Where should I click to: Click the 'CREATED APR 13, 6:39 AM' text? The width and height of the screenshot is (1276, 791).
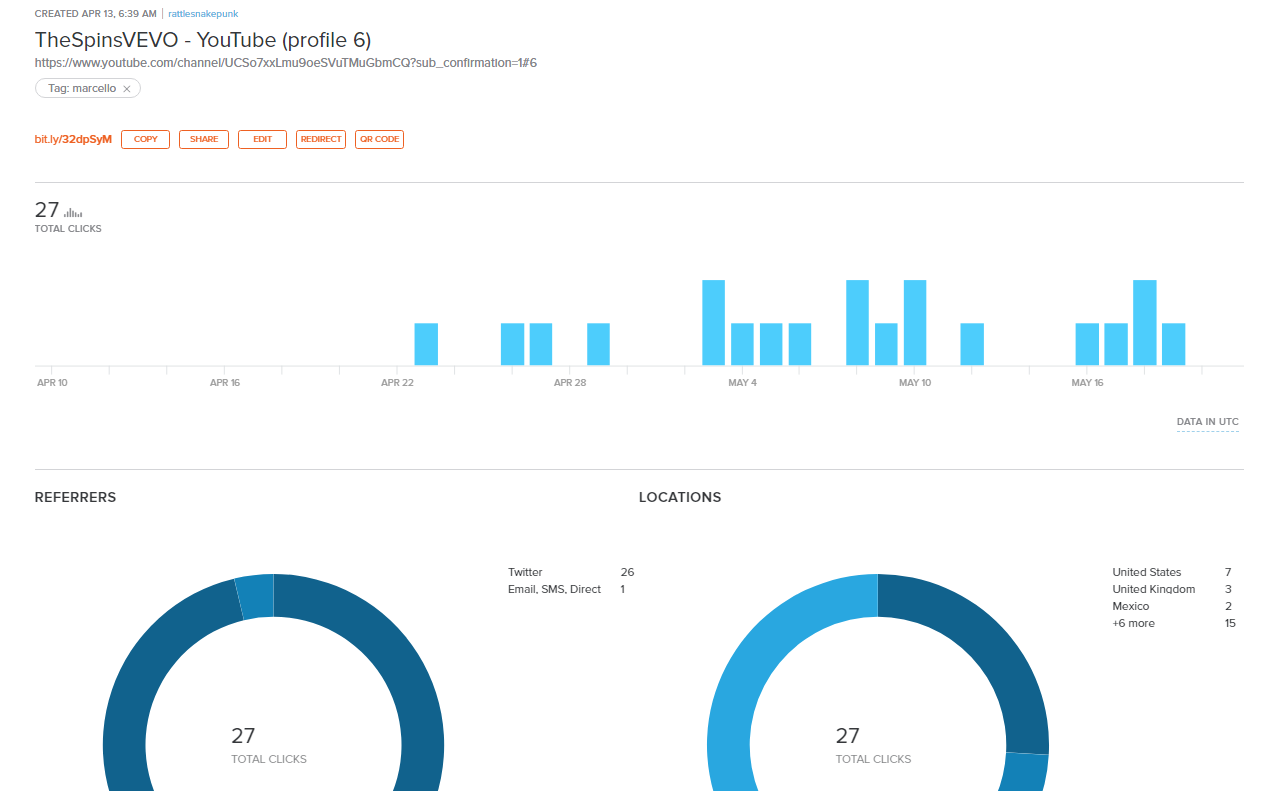coord(96,14)
